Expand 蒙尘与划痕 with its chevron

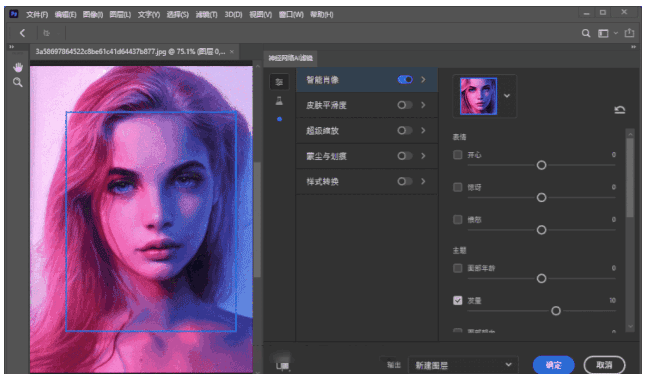click(x=423, y=156)
